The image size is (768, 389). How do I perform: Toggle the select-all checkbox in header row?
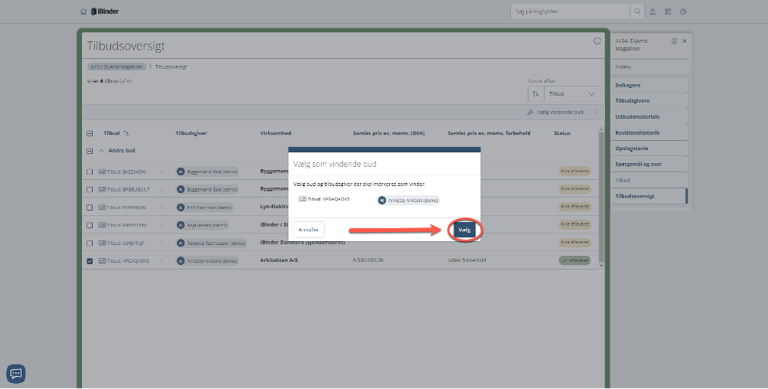90,133
